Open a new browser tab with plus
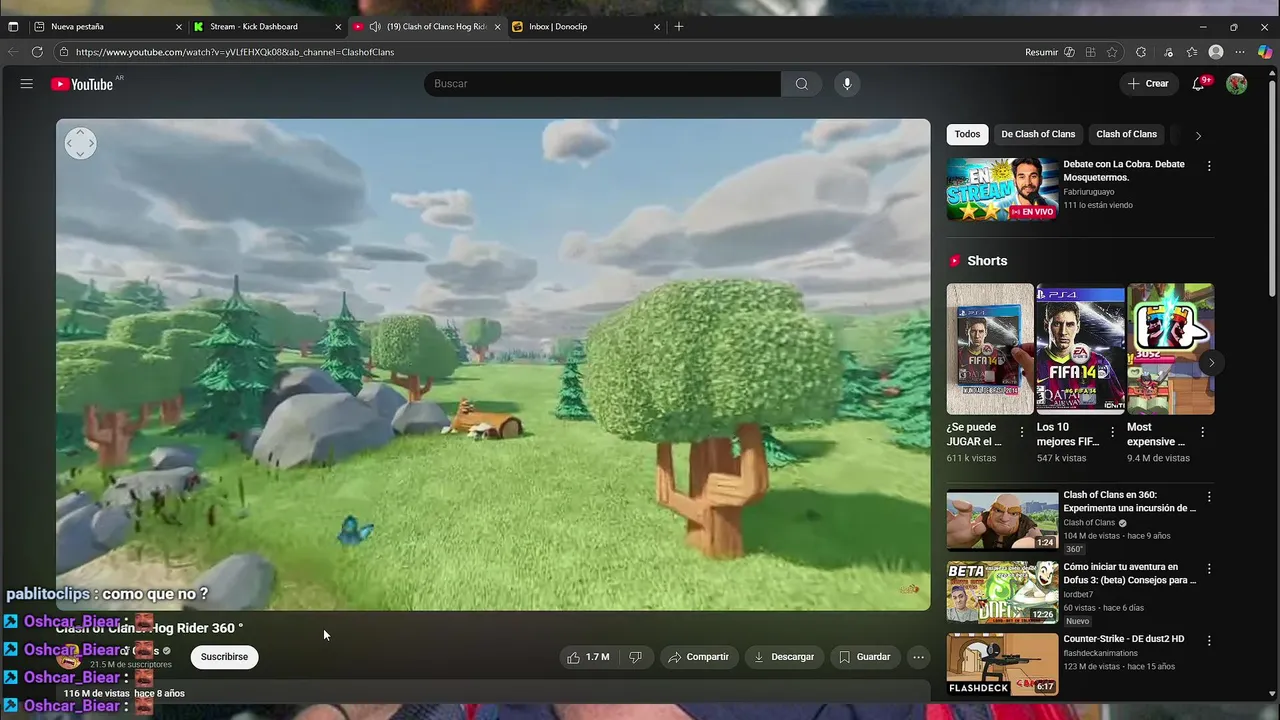This screenshot has width=1280, height=720. (x=679, y=27)
